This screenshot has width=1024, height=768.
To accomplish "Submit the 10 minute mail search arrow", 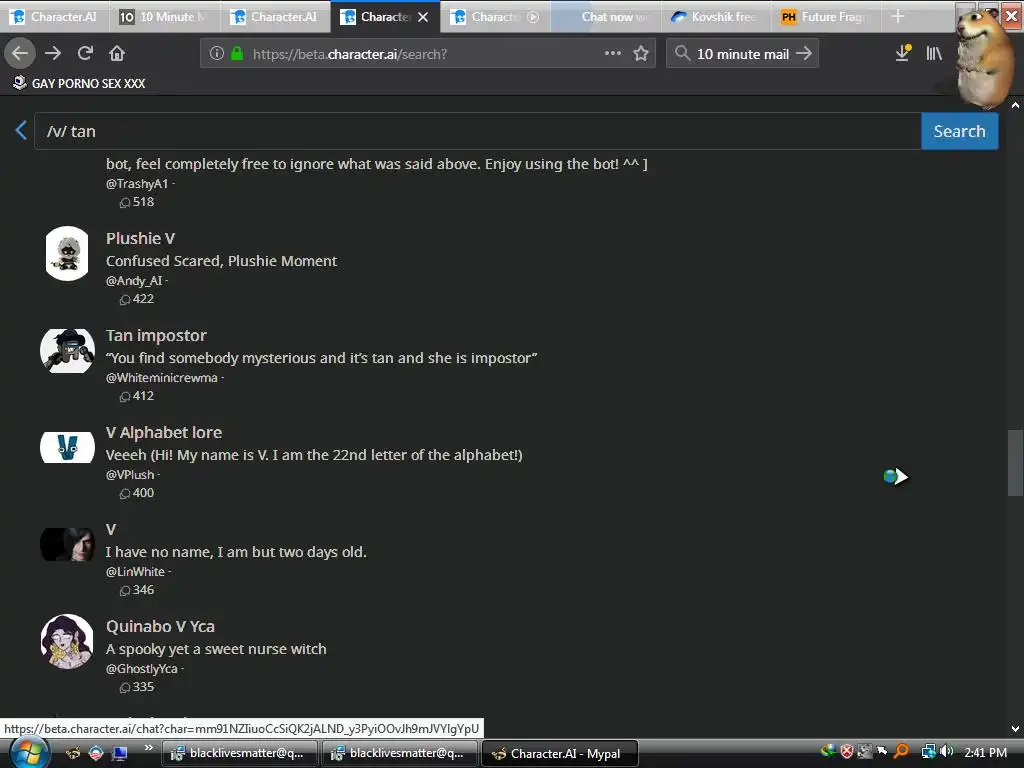I will point(804,54).
